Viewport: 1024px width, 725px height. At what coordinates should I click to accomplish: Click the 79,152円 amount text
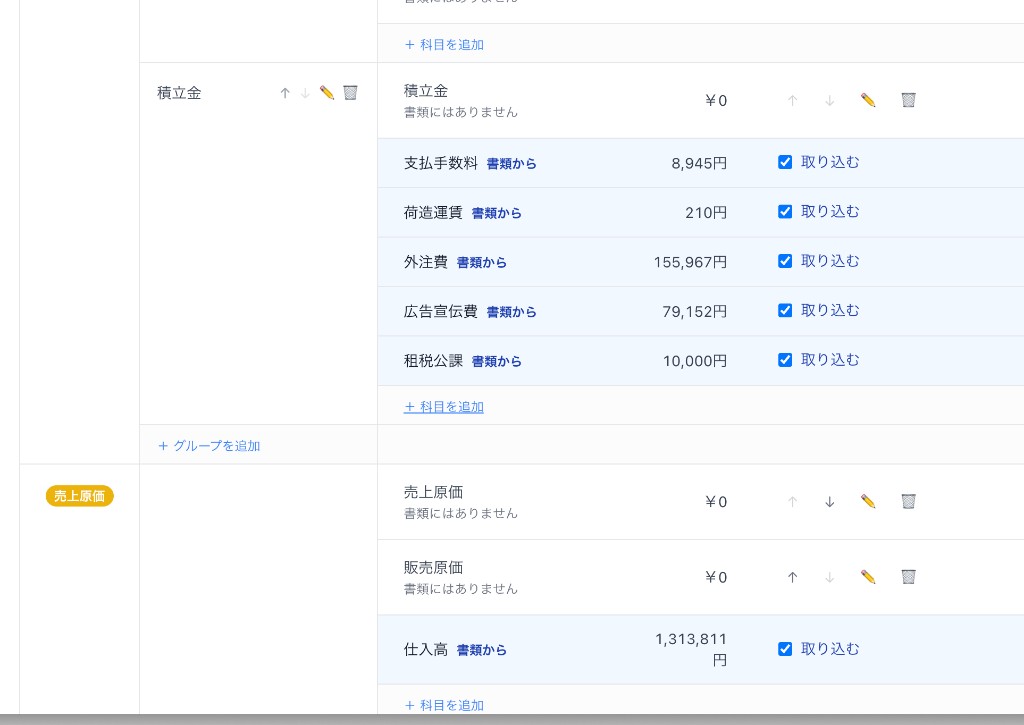tap(695, 312)
